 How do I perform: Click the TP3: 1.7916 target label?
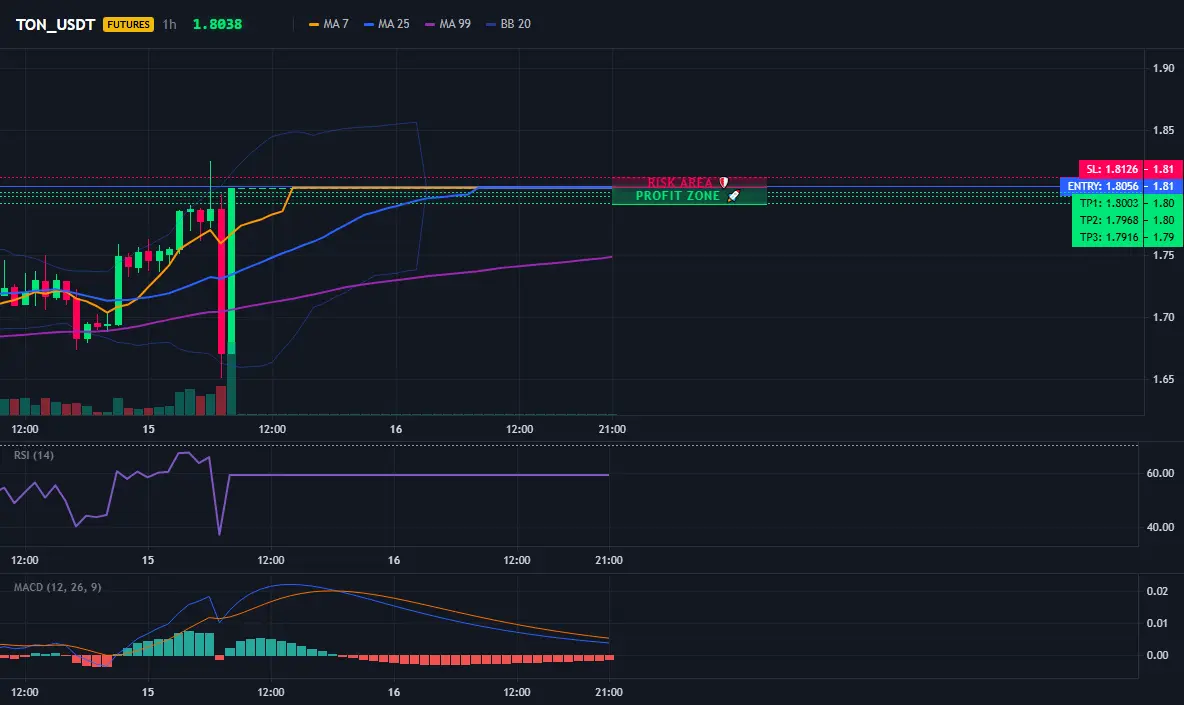coord(1108,237)
